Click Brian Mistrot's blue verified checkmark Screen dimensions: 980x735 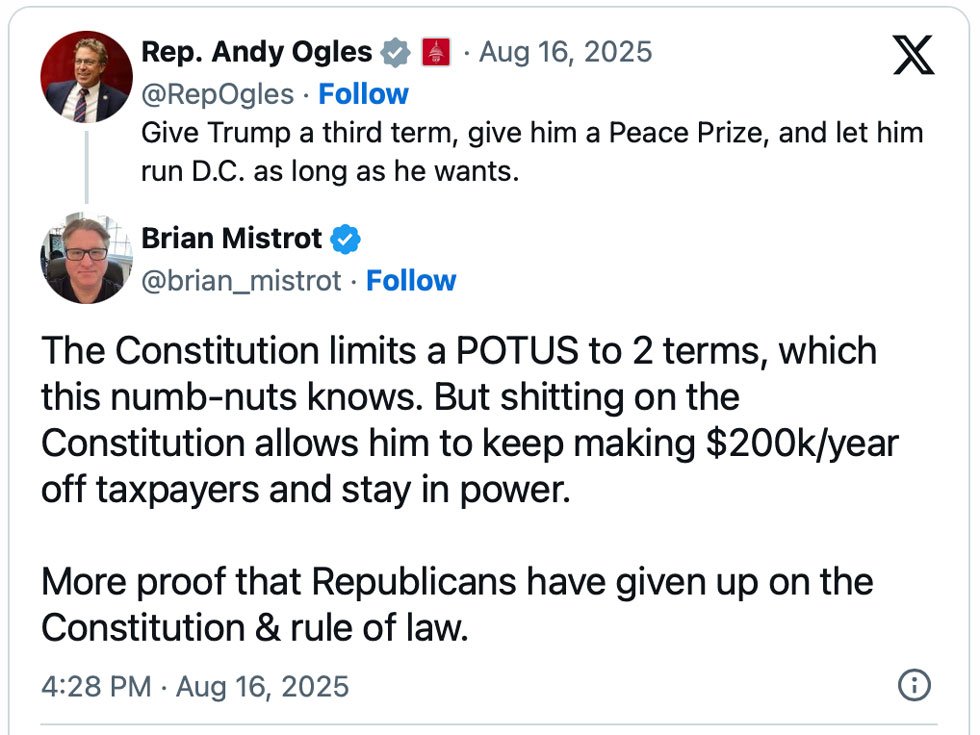tap(346, 239)
